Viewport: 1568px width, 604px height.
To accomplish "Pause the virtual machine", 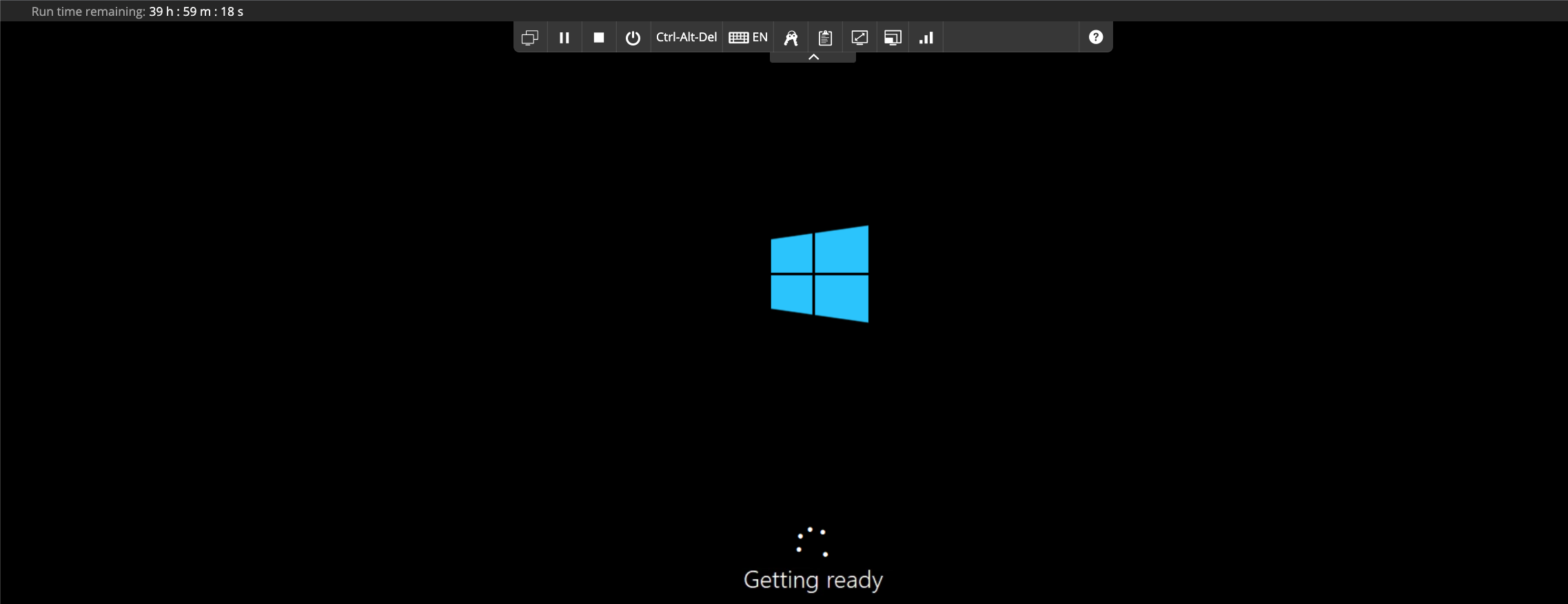I will (x=564, y=37).
